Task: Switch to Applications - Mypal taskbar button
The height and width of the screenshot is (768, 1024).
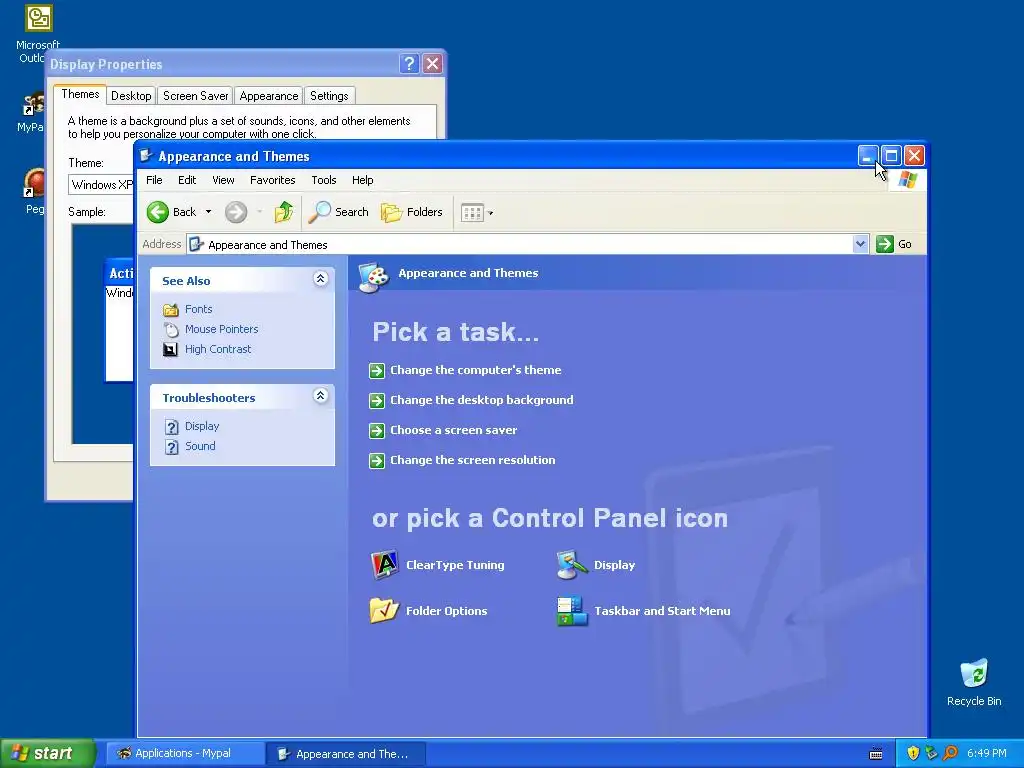Action: coord(185,754)
